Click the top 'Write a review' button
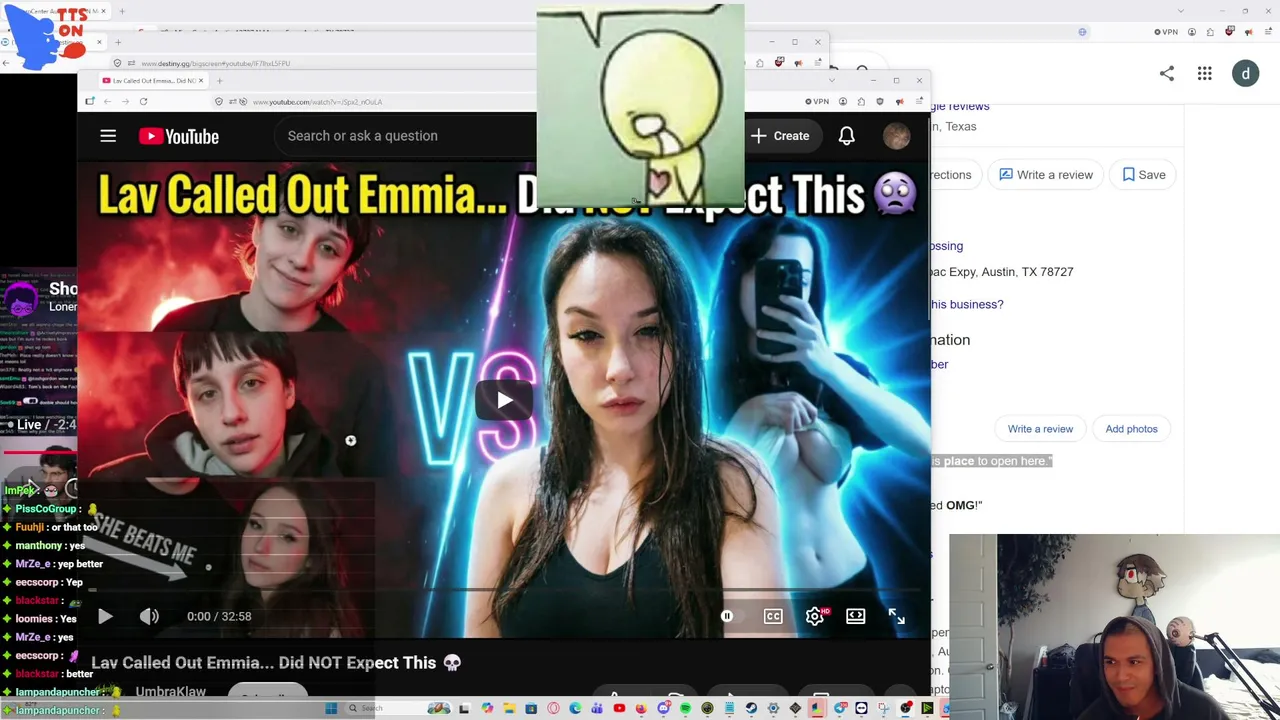1280x720 pixels. tap(1044, 175)
